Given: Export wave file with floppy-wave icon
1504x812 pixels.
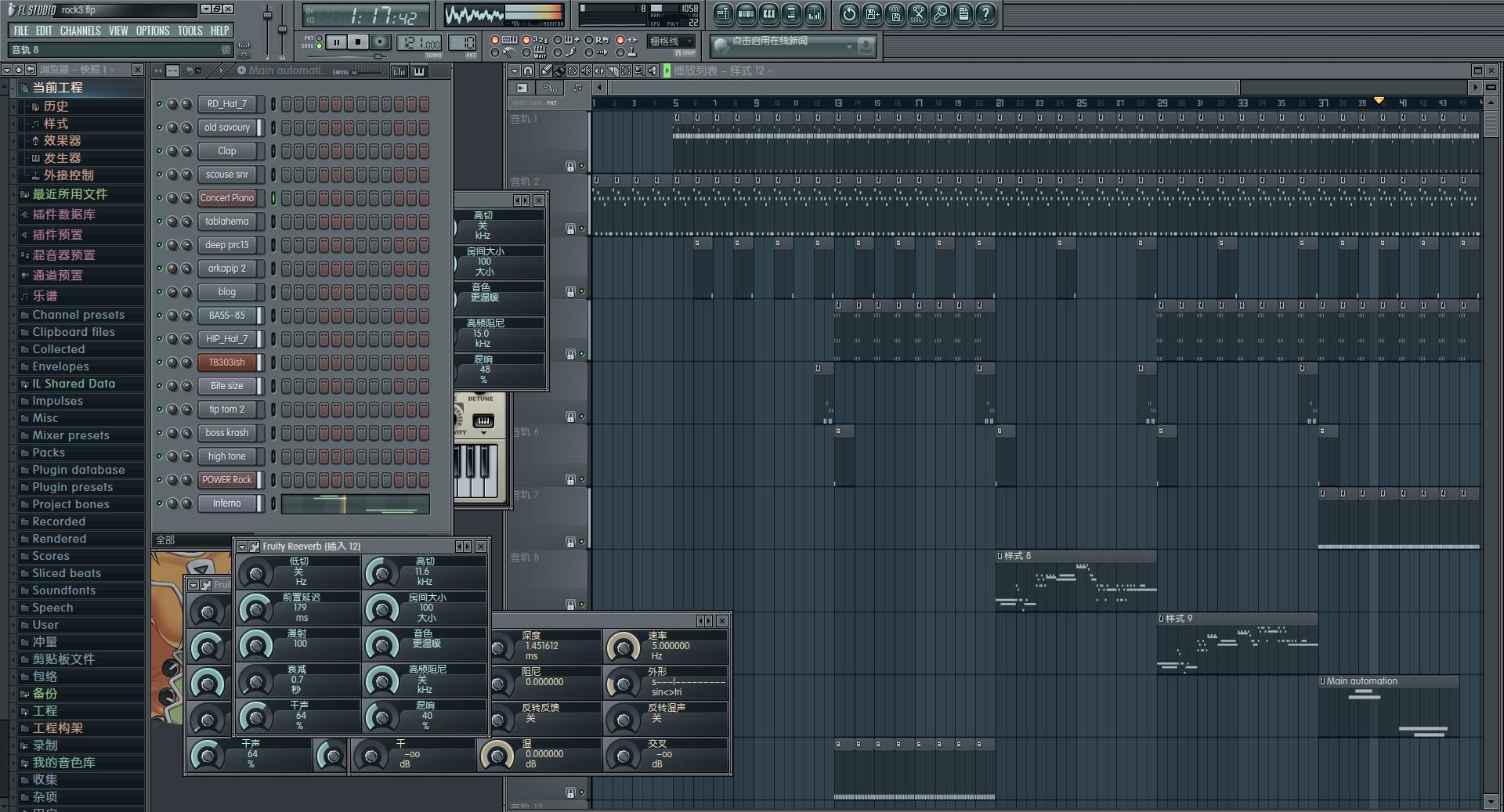Looking at the screenshot, I should pyautogui.click(x=895, y=13).
